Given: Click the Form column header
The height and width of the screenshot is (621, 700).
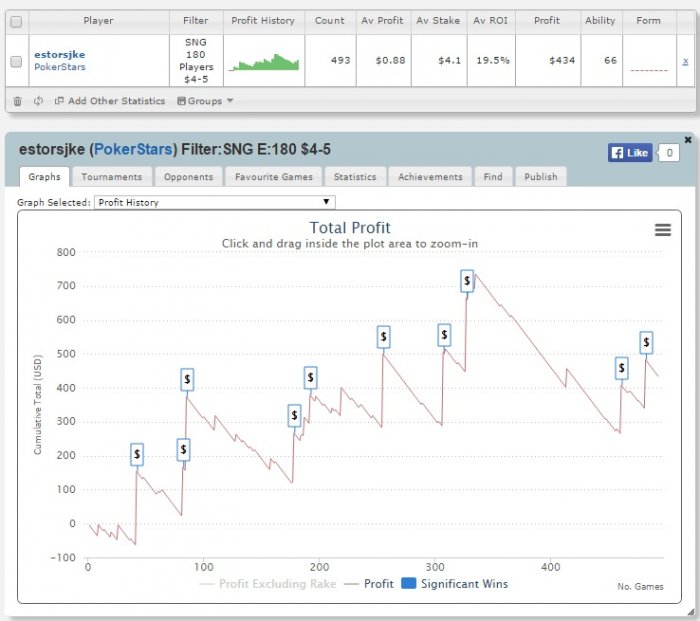Looking at the screenshot, I should click(x=648, y=21).
